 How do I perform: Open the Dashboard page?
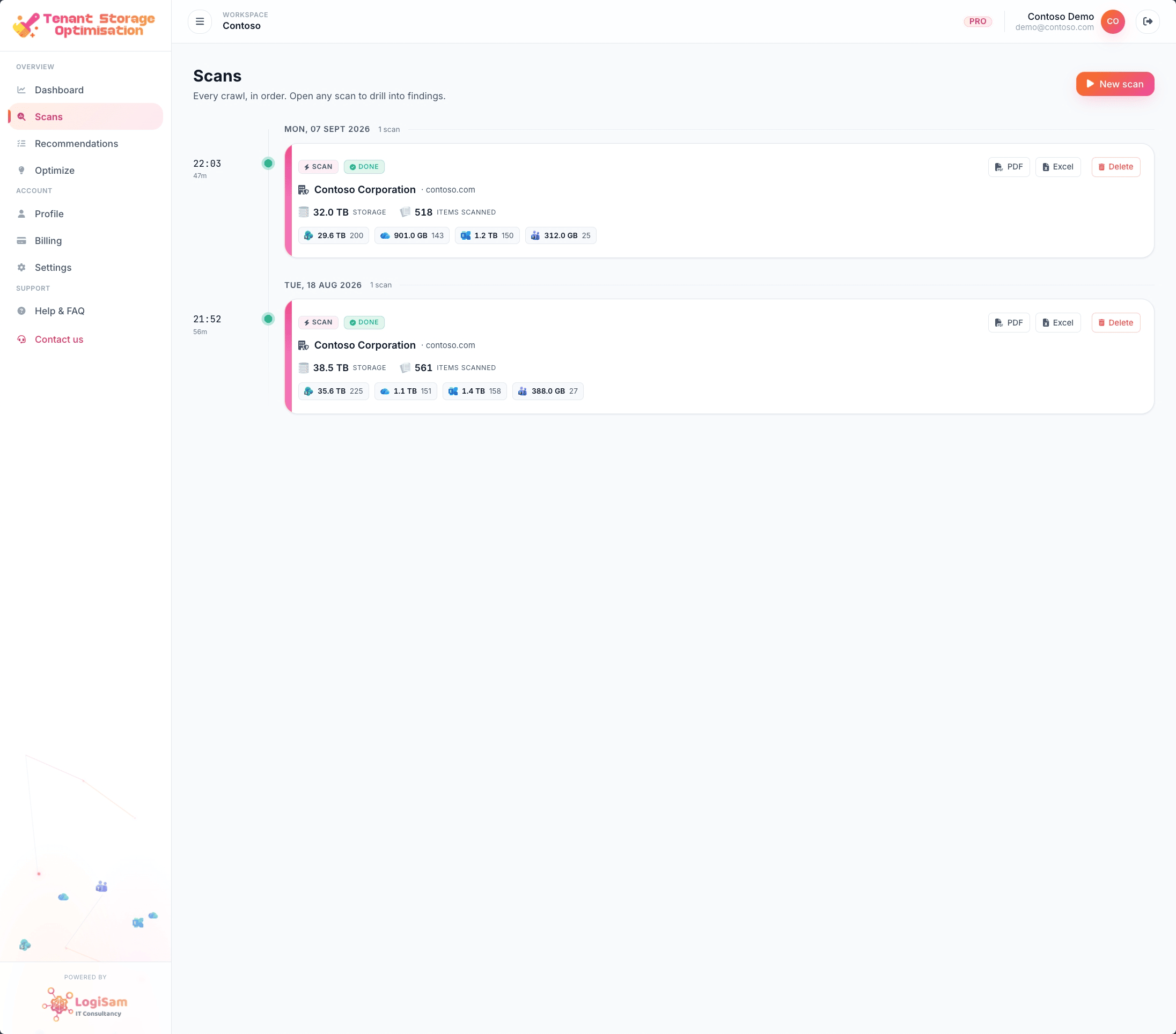tap(85, 90)
